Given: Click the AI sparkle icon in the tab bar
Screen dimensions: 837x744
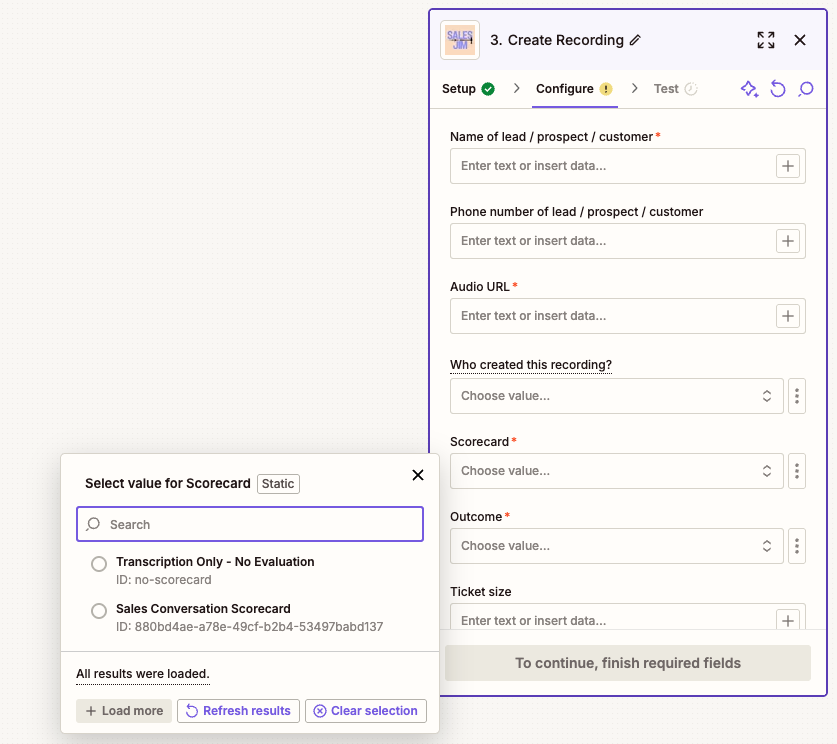Looking at the screenshot, I should pyautogui.click(x=749, y=89).
